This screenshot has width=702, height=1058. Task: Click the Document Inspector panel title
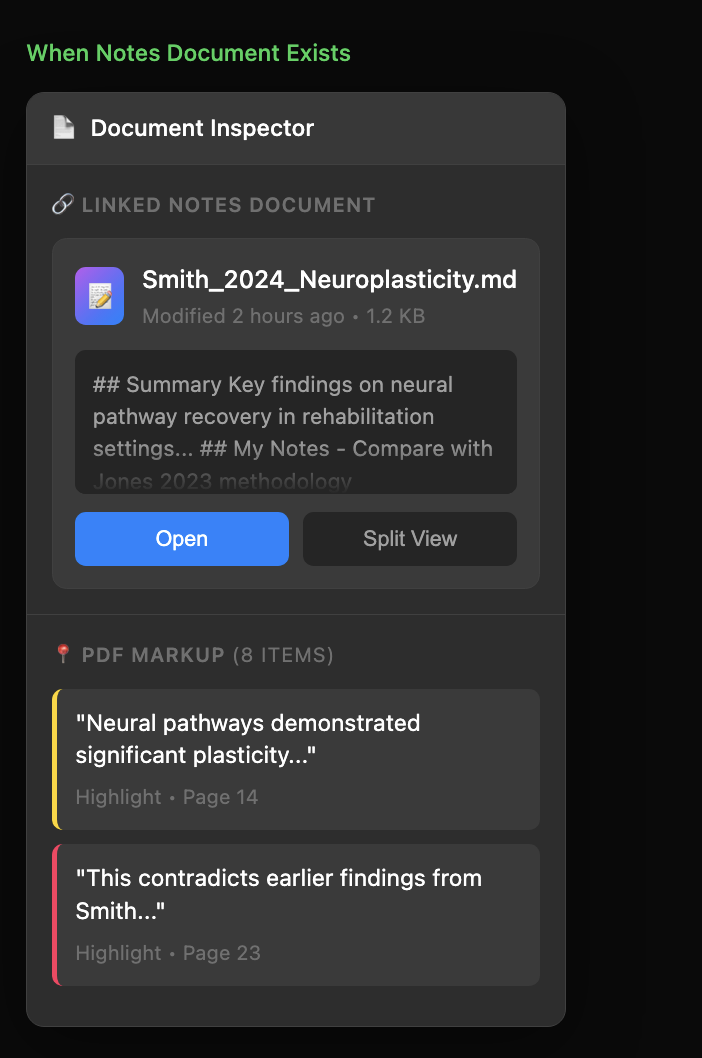point(202,128)
